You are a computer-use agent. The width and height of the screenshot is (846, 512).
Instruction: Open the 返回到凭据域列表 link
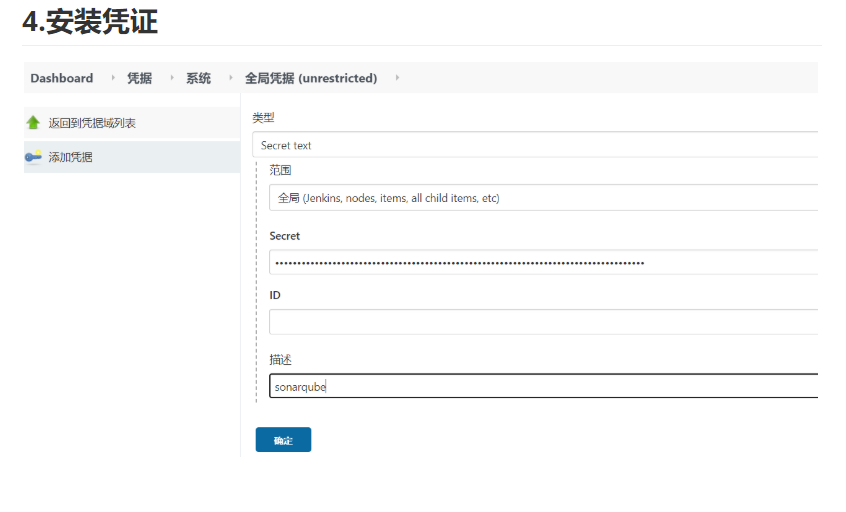[92, 123]
